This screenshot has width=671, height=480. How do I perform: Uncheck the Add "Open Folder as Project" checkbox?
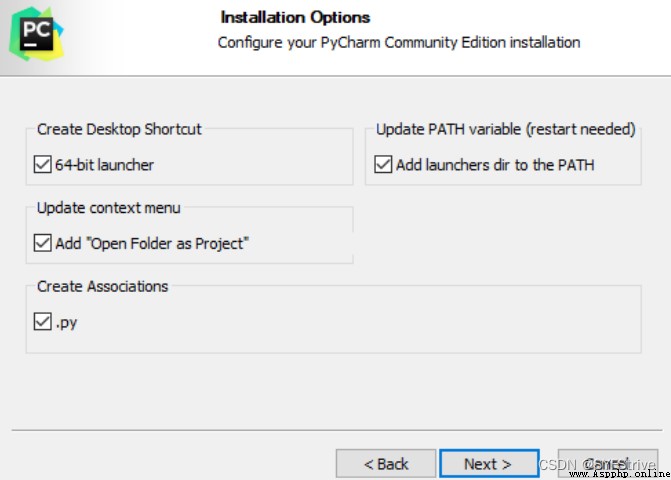[x=42, y=243]
